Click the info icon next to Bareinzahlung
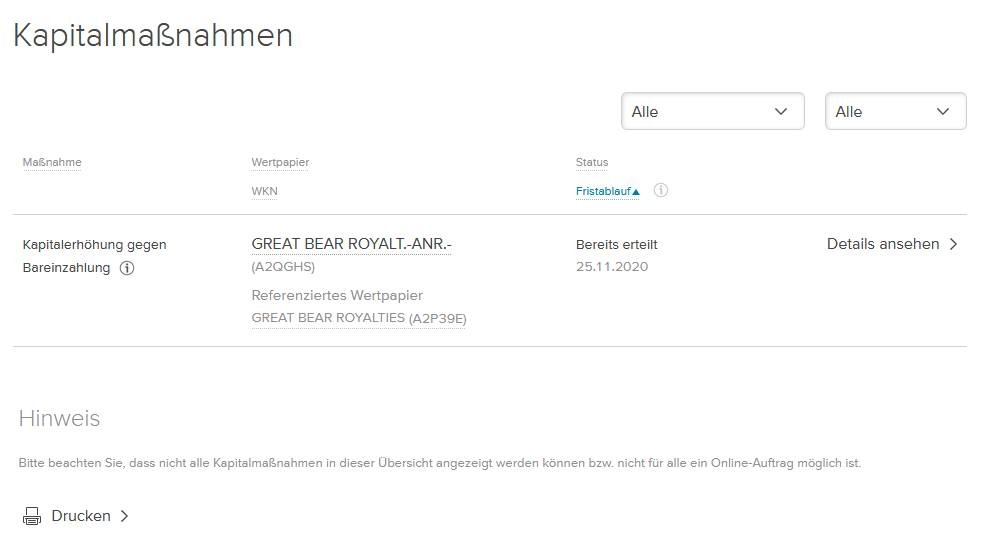Screen dimensions: 990x548 tap(127, 268)
